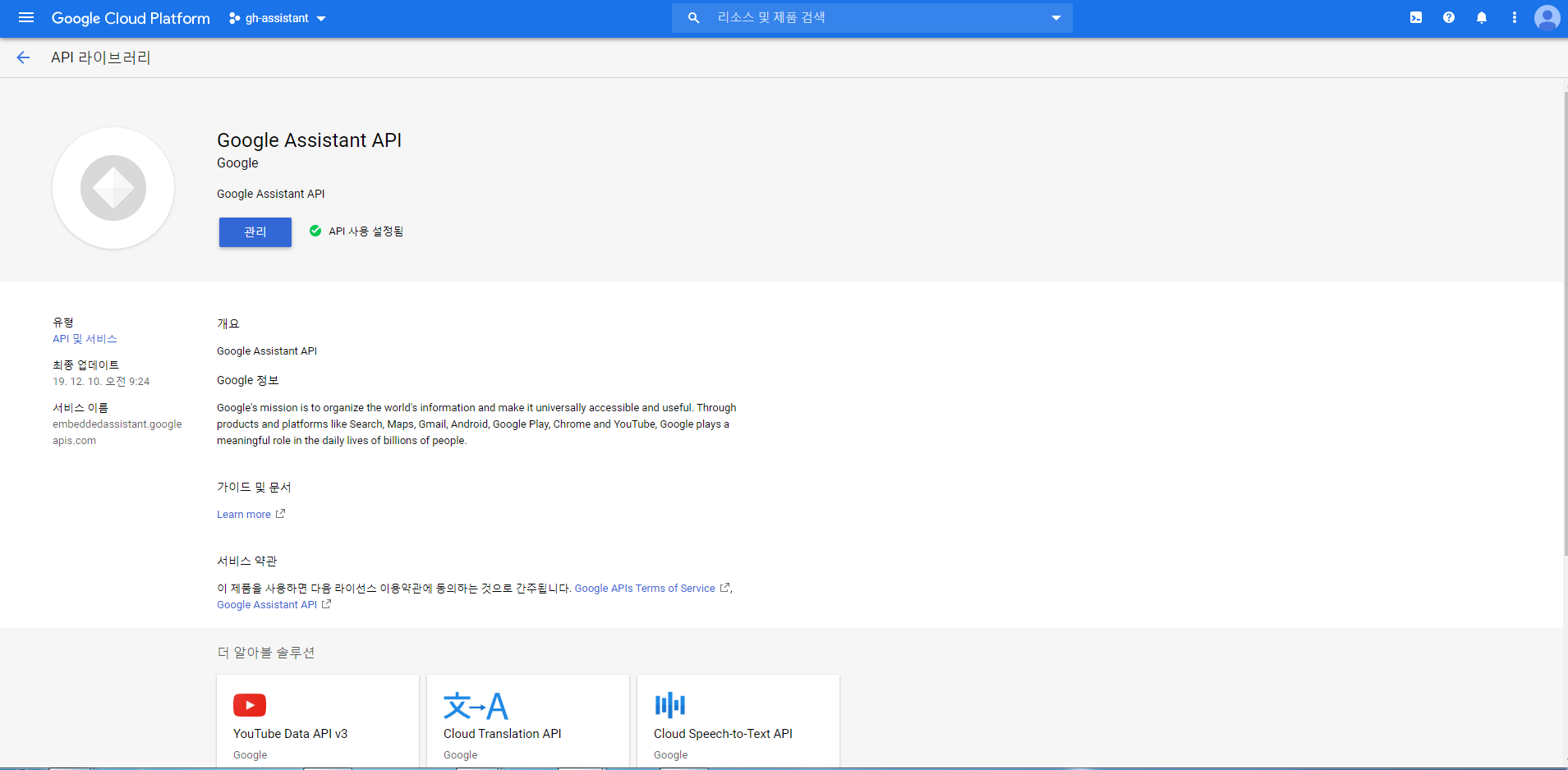This screenshot has height=770, width=1568.
Task: Click the Speech-to-Text waveform icon
Action: click(x=670, y=705)
